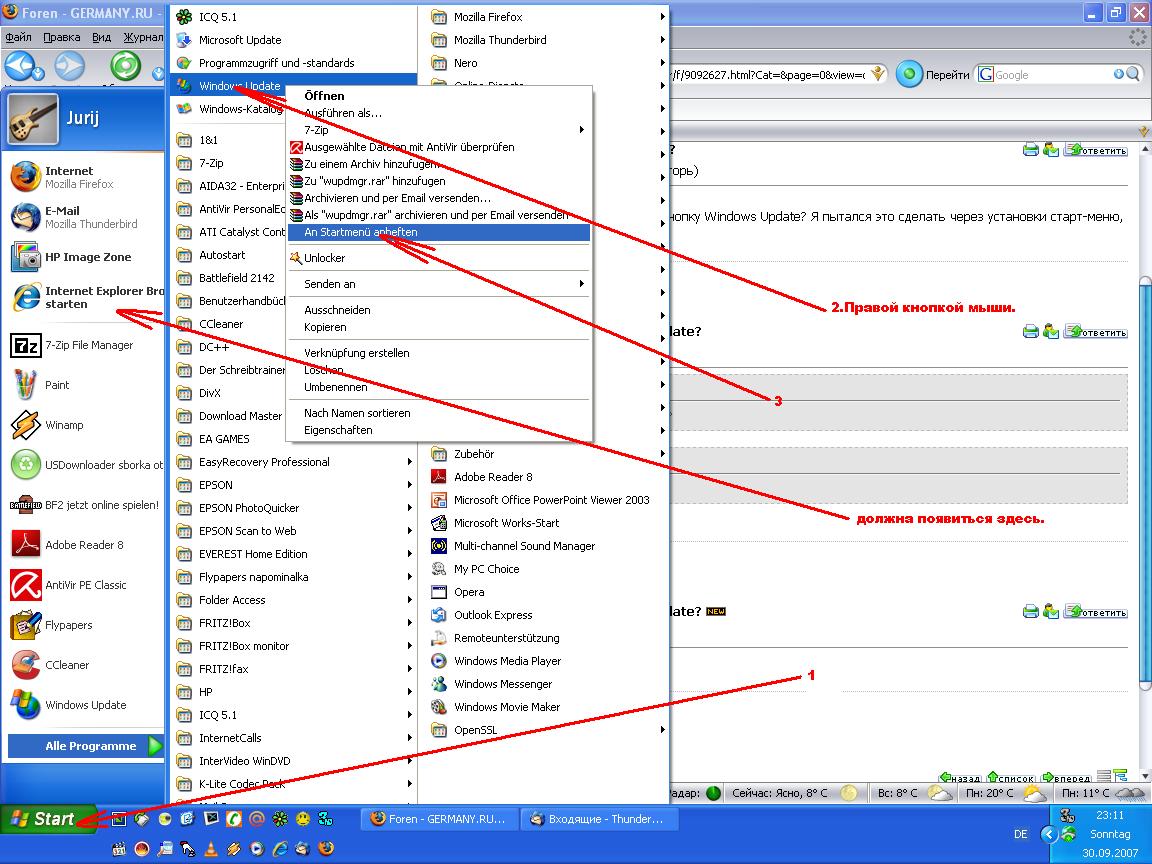
Task: Click the Jurij guitar user picture
Action: (x=33, y=118)
